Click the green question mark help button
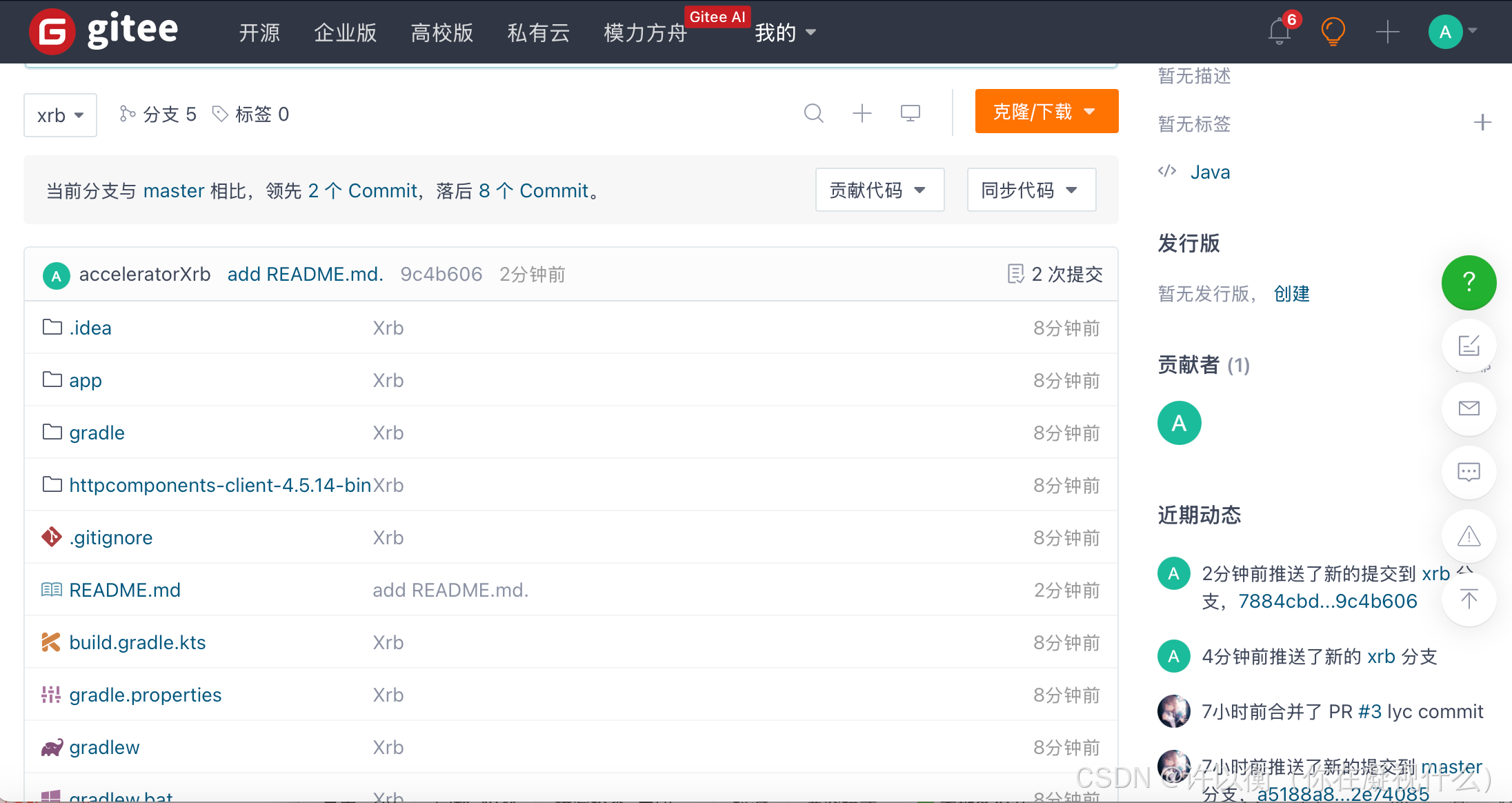This screenshot has height=803, width=1512. (x=1469, y=282)
